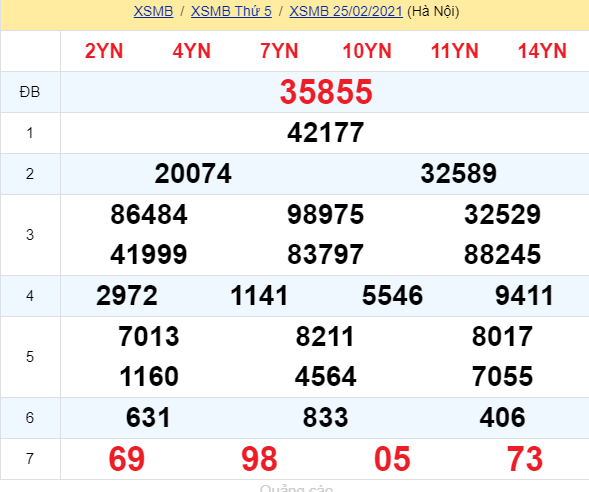Click the prize 1 row label

pyautogui.click(x=30, y=133)
